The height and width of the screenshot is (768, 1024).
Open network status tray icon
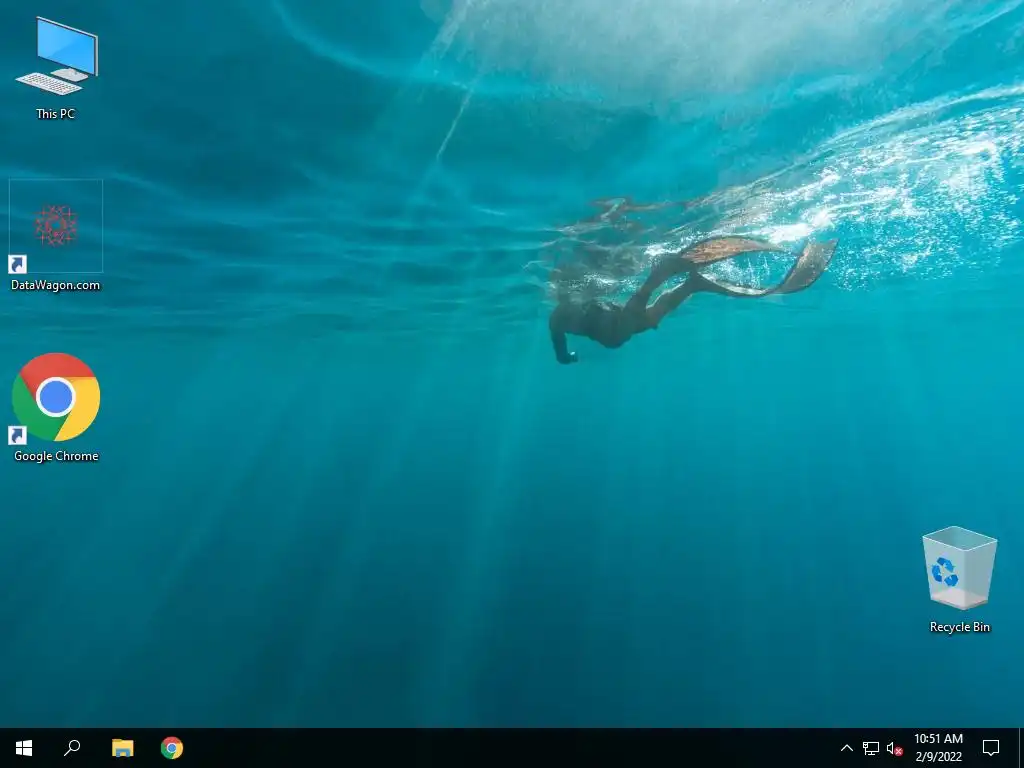(871, 748)
